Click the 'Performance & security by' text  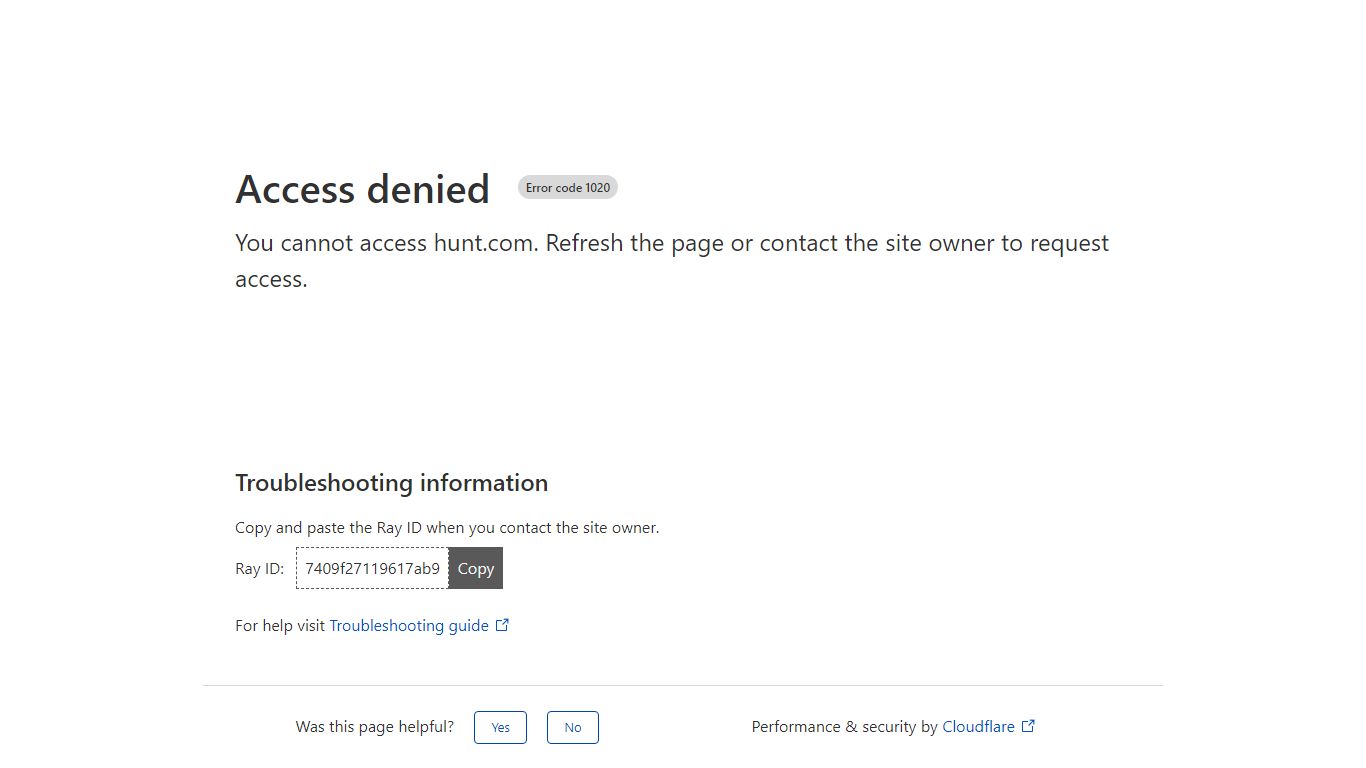845,727
